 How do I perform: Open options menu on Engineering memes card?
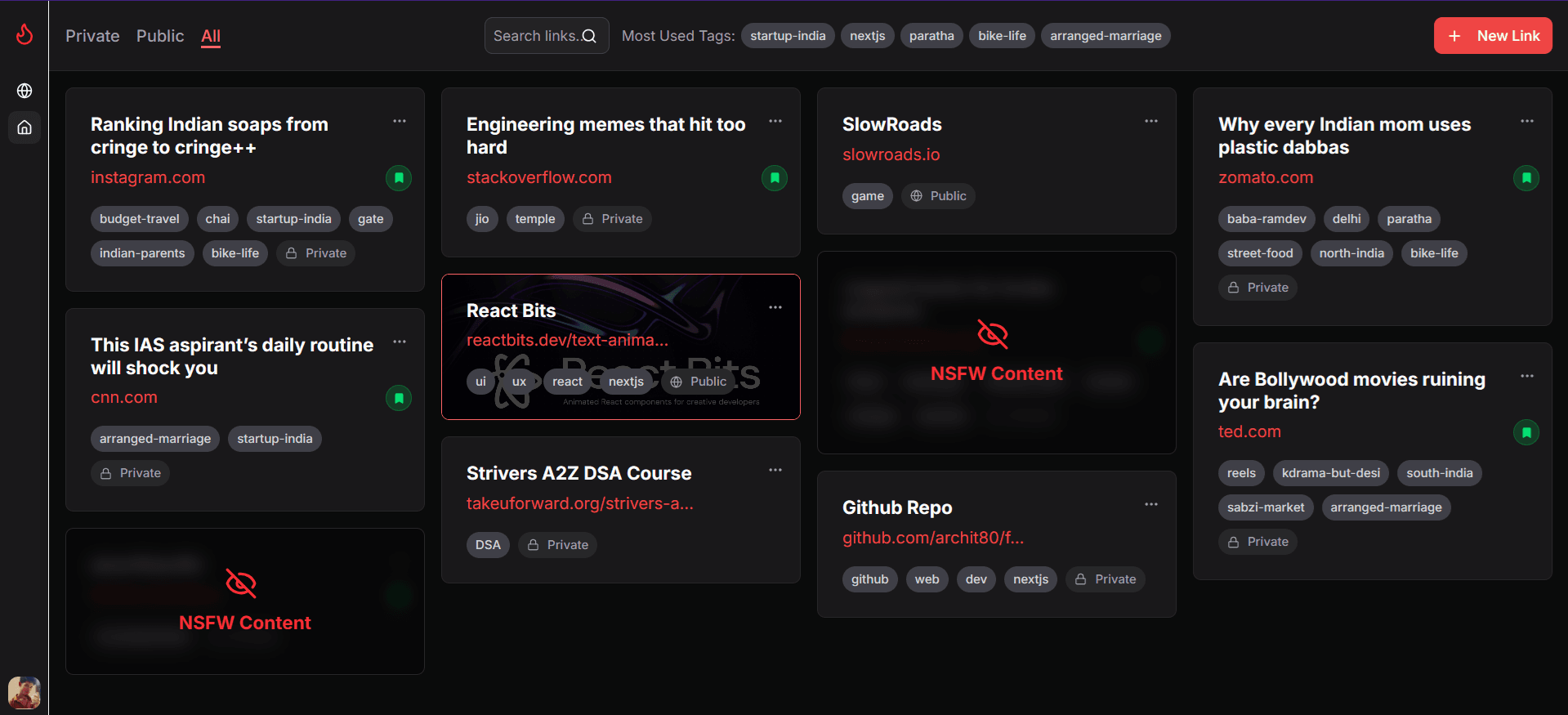click(x=775, y=121)
